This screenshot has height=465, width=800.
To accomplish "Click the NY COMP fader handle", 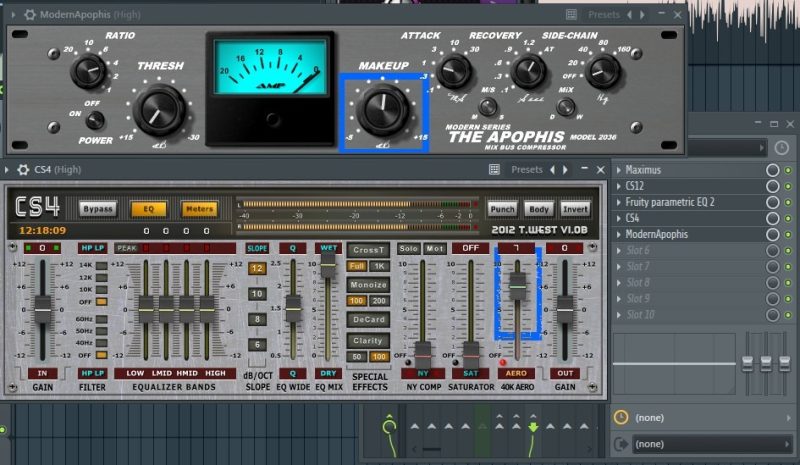I will coord(422,354).
